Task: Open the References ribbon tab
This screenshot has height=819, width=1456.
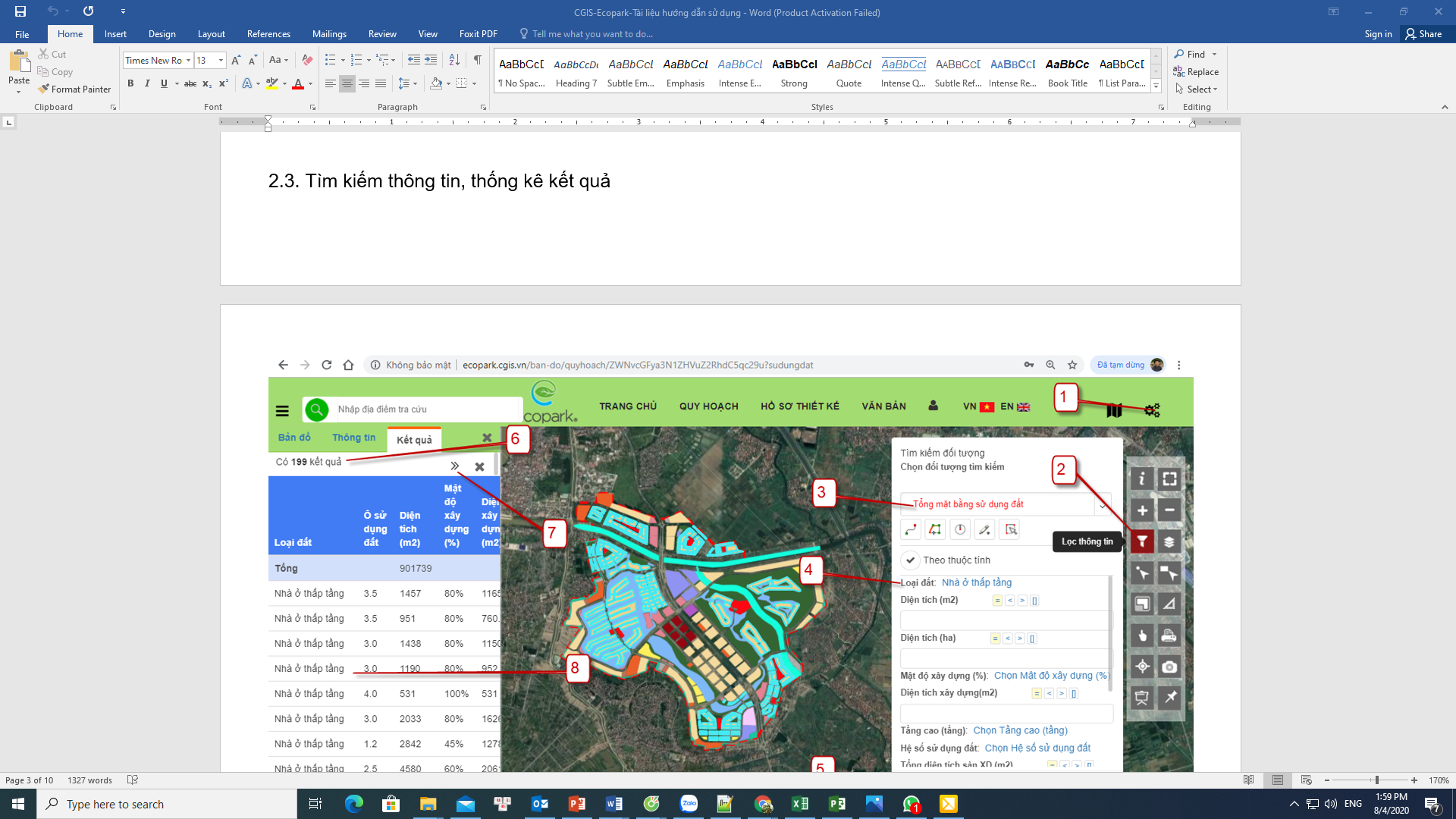Action: (268, 34)
